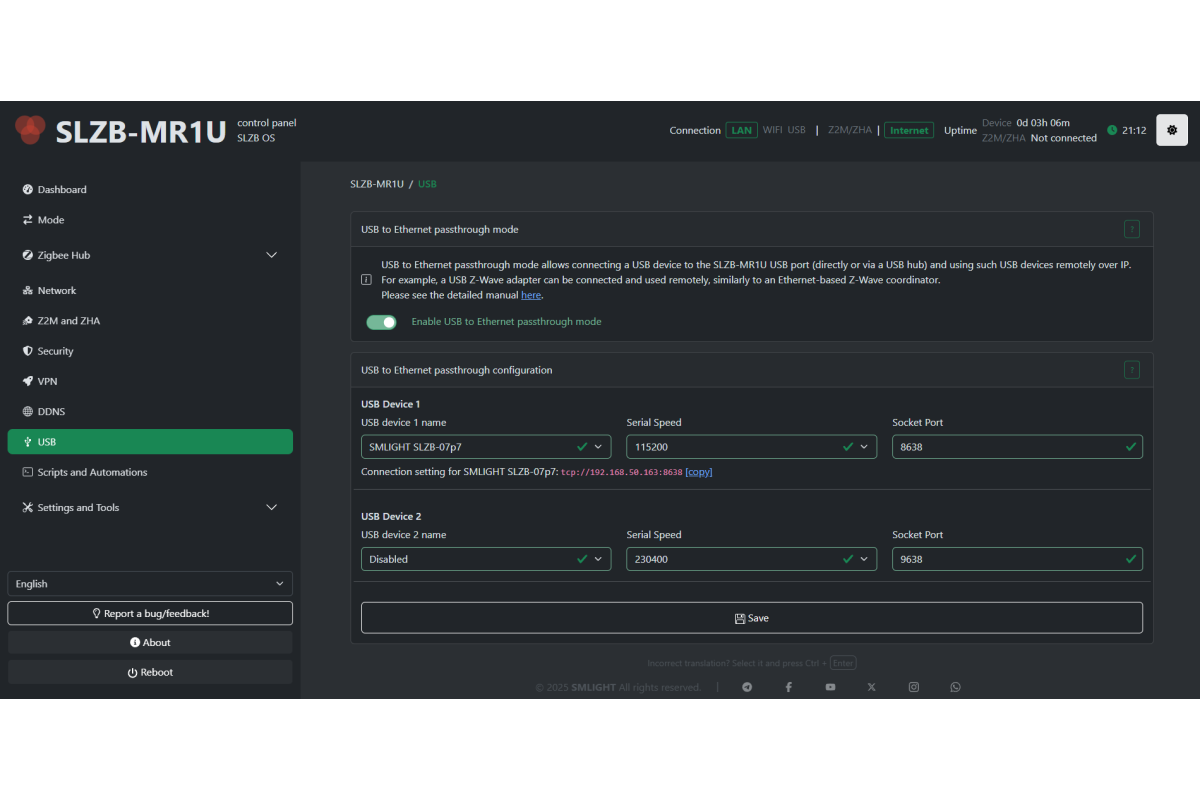1200x800 pixels.
Task: Click the Save button
Action: pyautogui.click(x=751, y=618)
